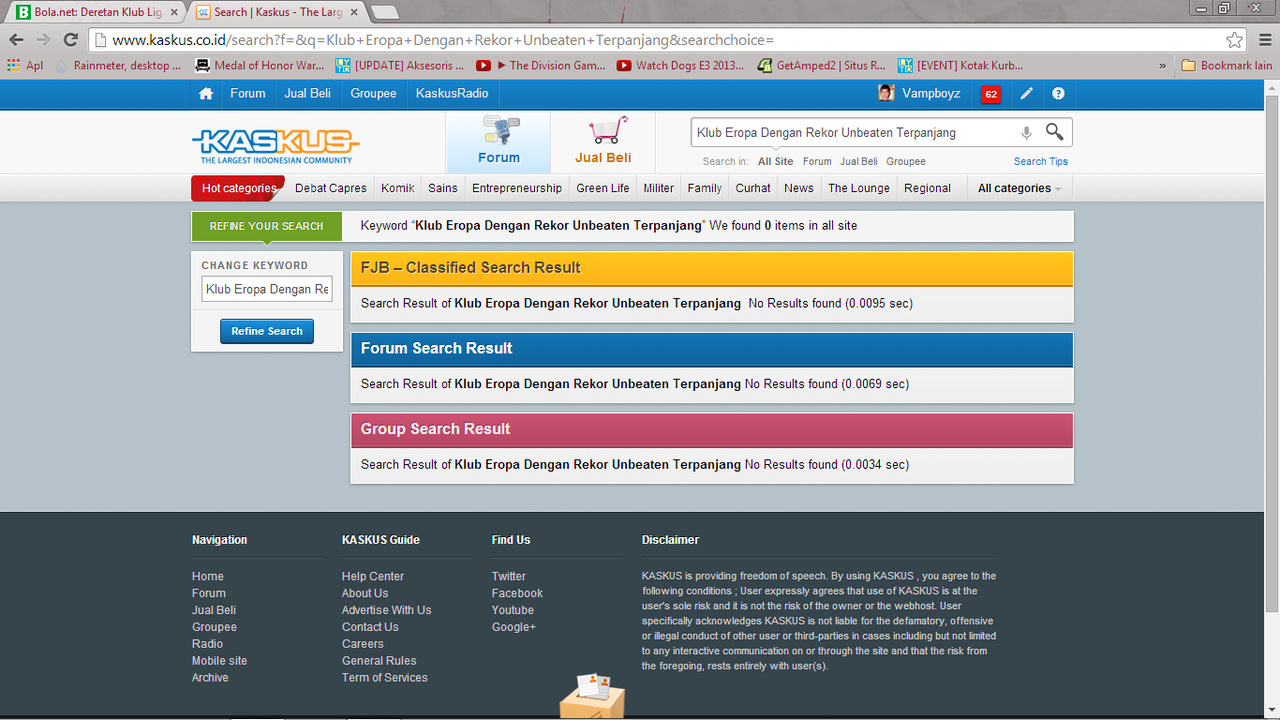Click the Hot categories tab
The image size is (1280, 720).
coord(238,188)
